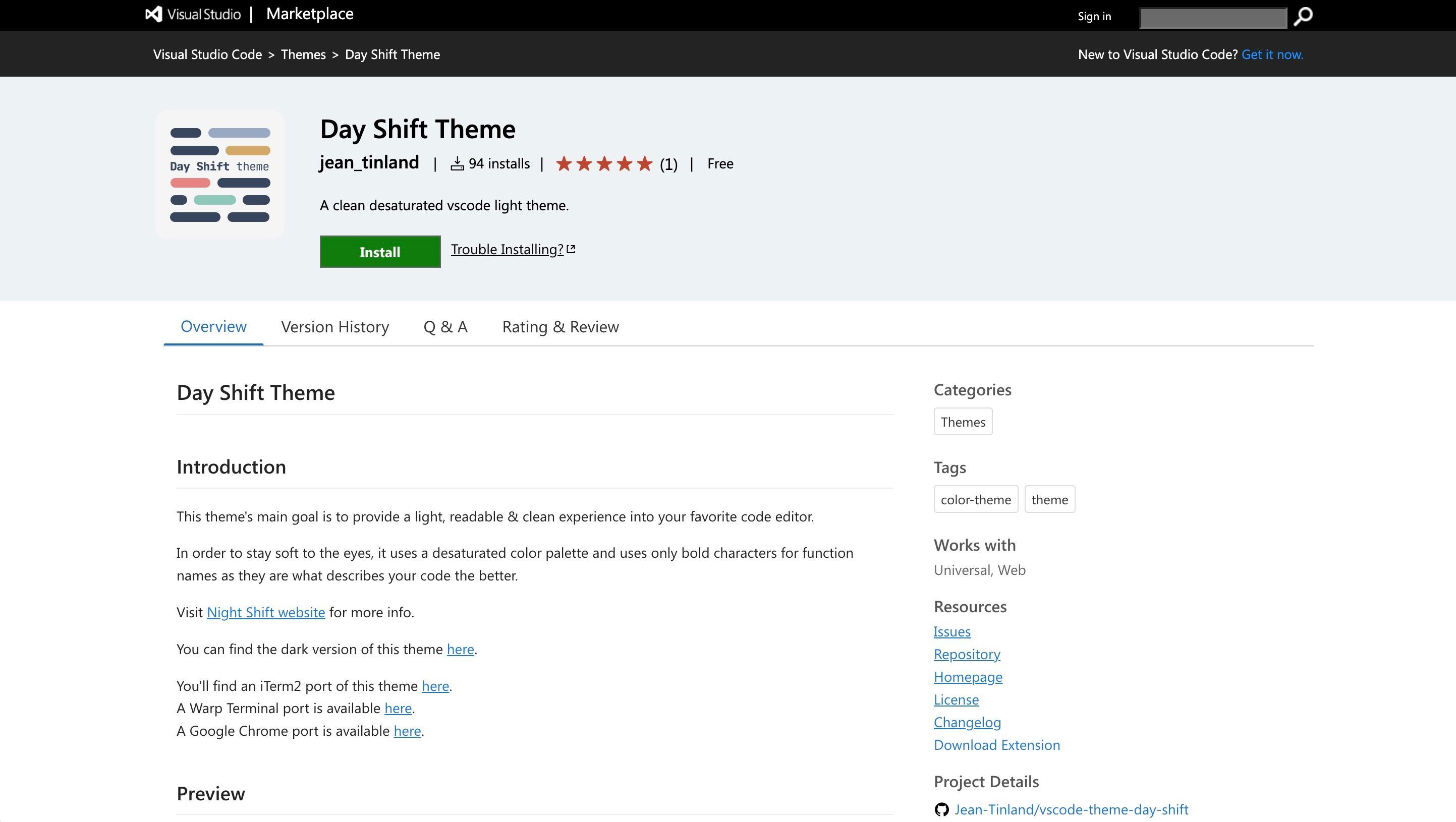Screen dimensions: 1456x822
Task: Open the Night Shift website link
Action: [266, 612]
